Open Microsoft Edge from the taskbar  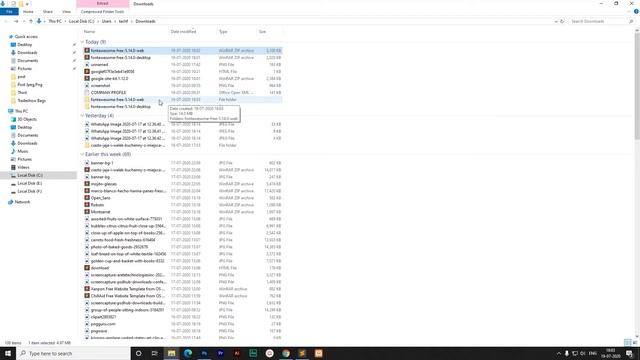[188, 353]
